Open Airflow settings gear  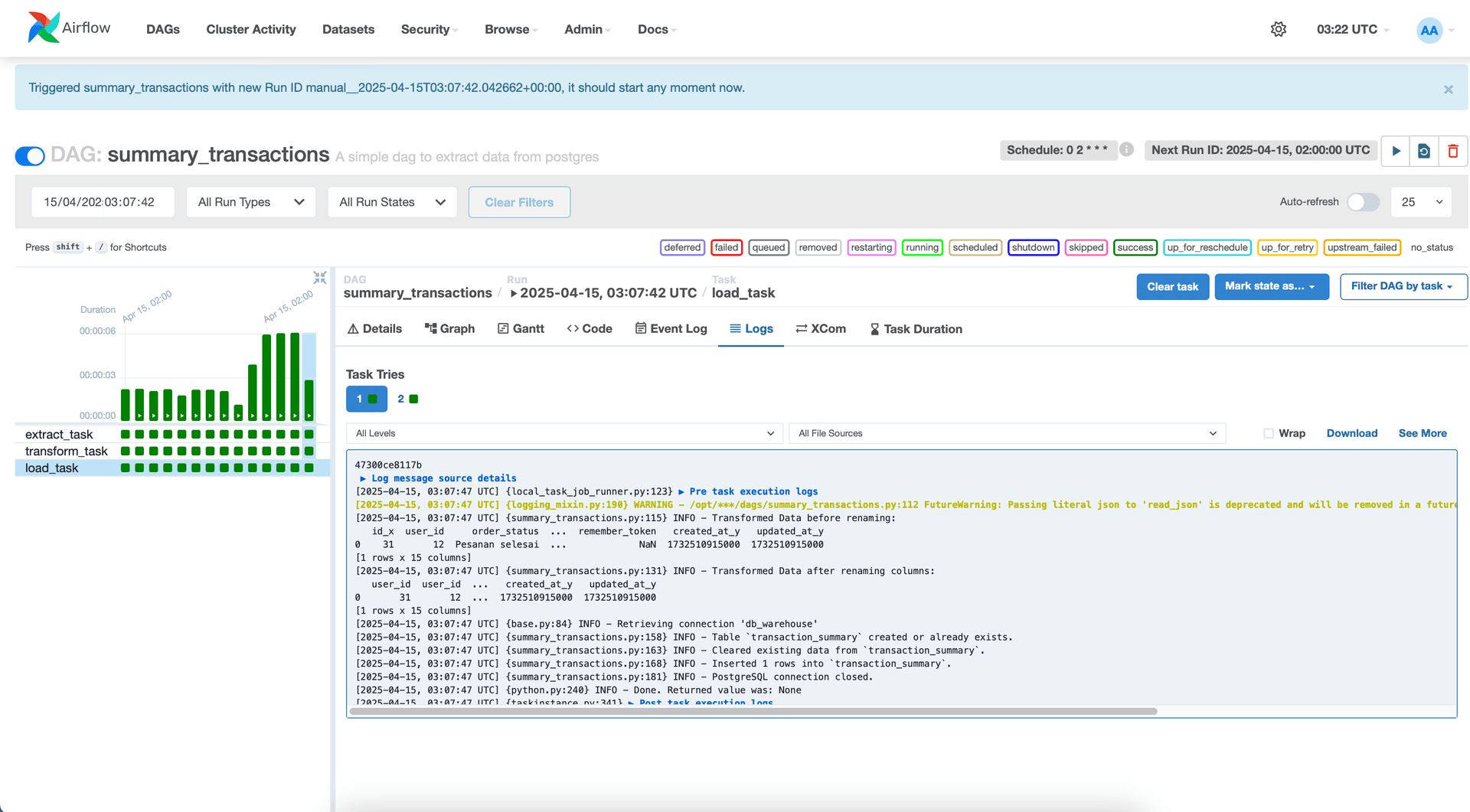click(1278, 29)
